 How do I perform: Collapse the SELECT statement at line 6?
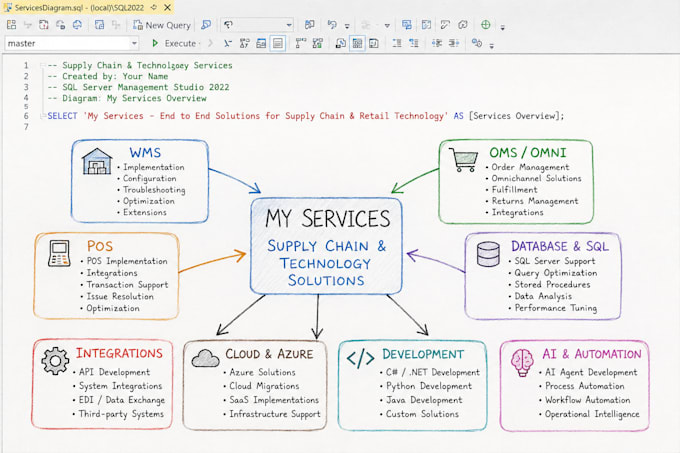point(42,116)
